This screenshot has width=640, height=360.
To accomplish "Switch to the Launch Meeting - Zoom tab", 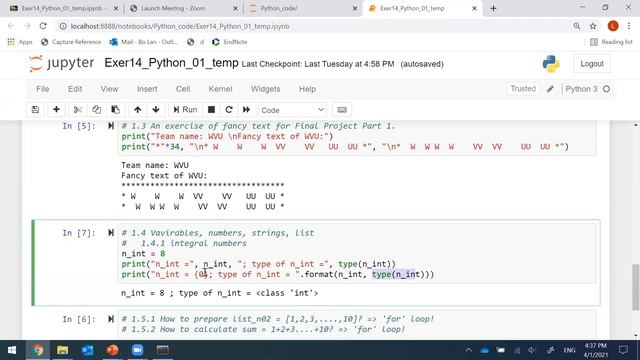I will pos(184,8).
